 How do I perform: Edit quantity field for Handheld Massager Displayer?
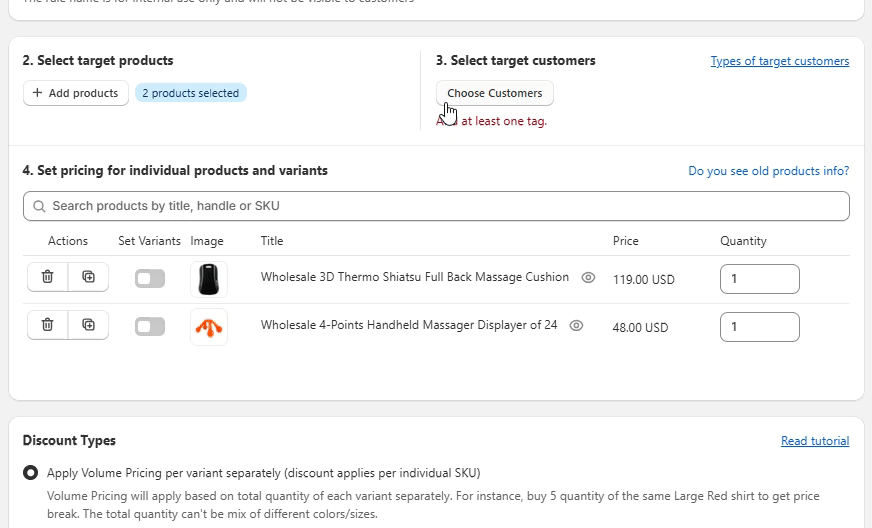pos(760,327)
